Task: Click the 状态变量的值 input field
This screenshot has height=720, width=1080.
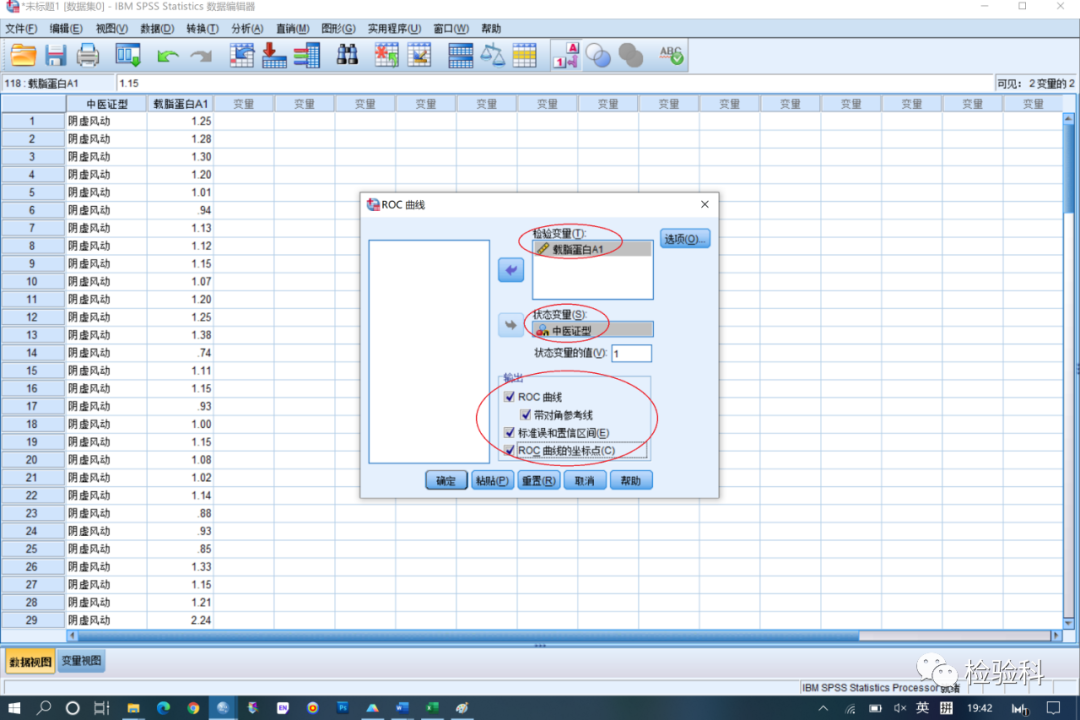Action: 631,353
